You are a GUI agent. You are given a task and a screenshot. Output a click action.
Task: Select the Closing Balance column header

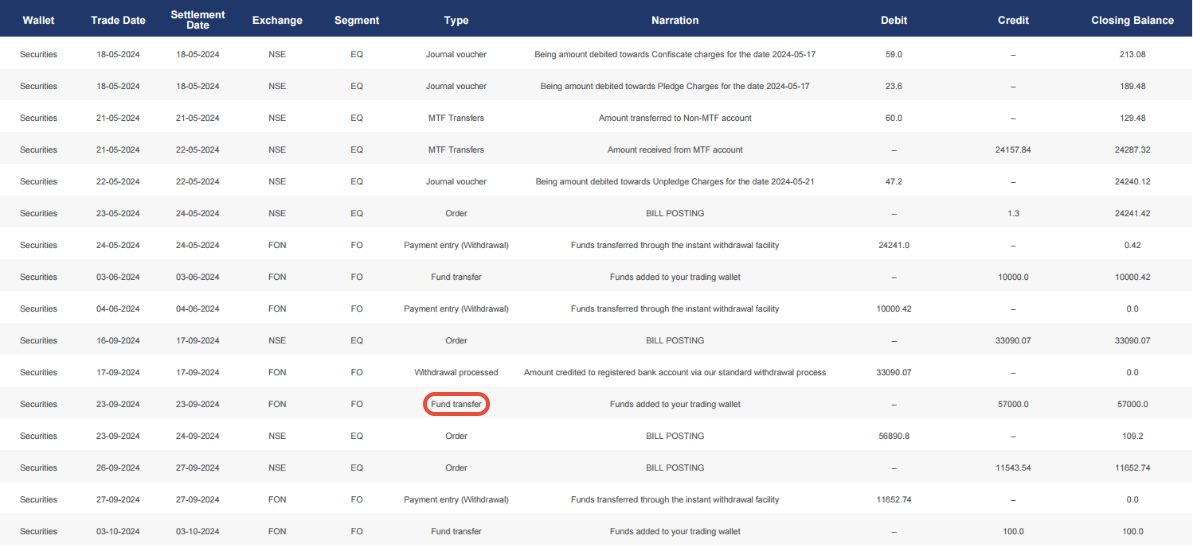point(1132,20)
